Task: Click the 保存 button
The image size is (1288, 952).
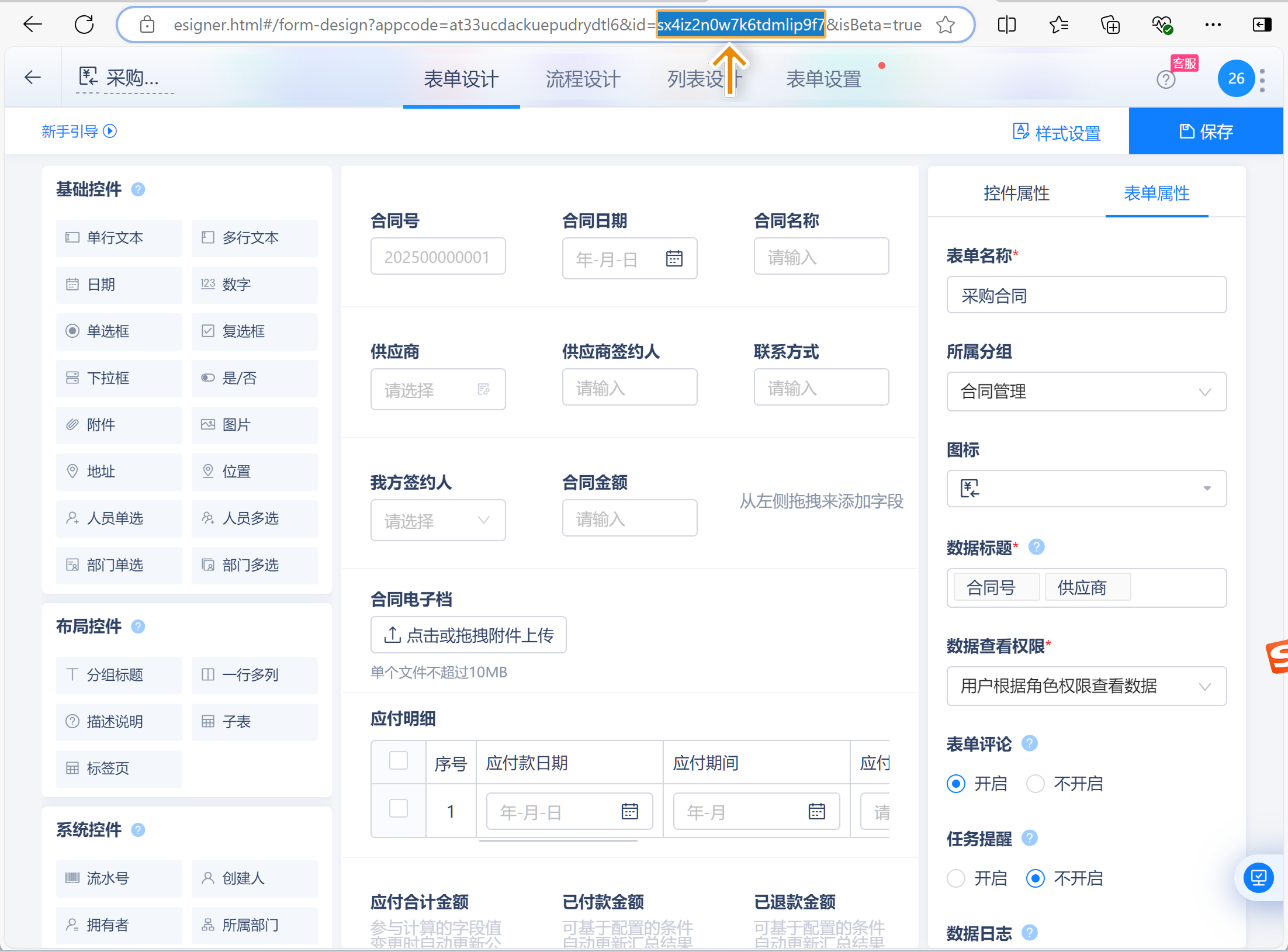Action: click(x=1206, y=131)
